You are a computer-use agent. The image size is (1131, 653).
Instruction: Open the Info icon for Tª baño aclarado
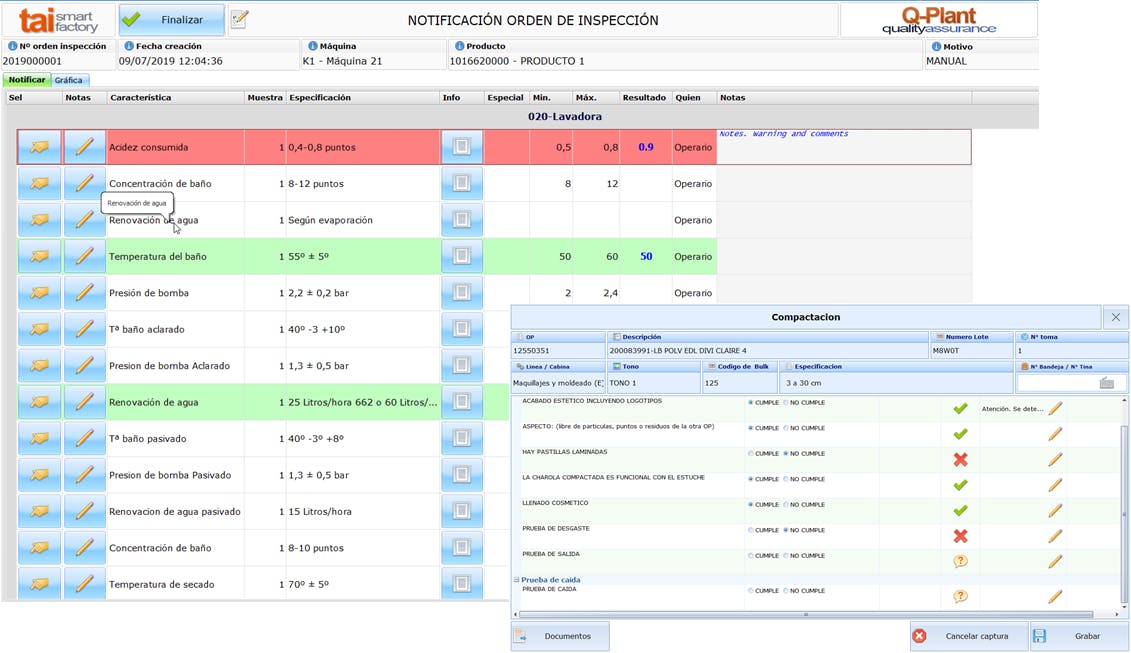coord(462,329)
